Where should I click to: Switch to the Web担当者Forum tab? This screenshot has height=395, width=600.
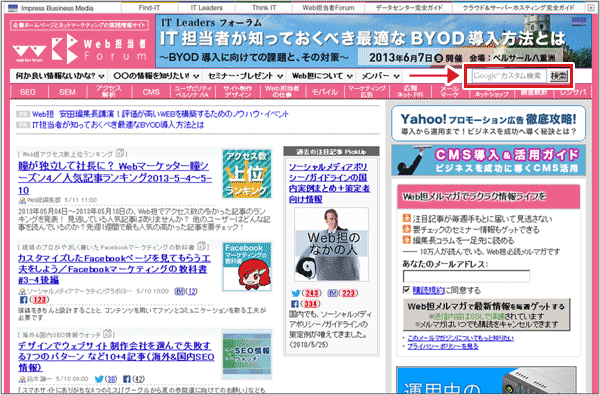click(328, 8)
